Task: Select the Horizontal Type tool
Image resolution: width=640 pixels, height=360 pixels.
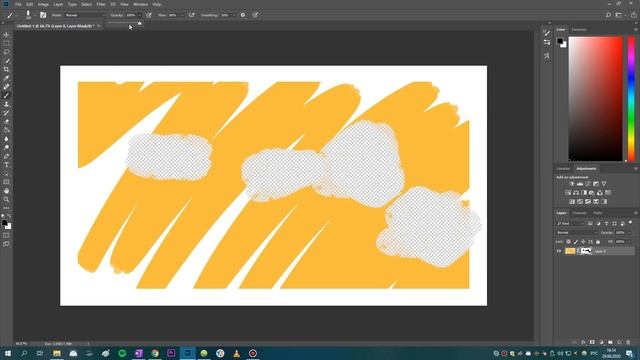Action: tap(6, 165)
